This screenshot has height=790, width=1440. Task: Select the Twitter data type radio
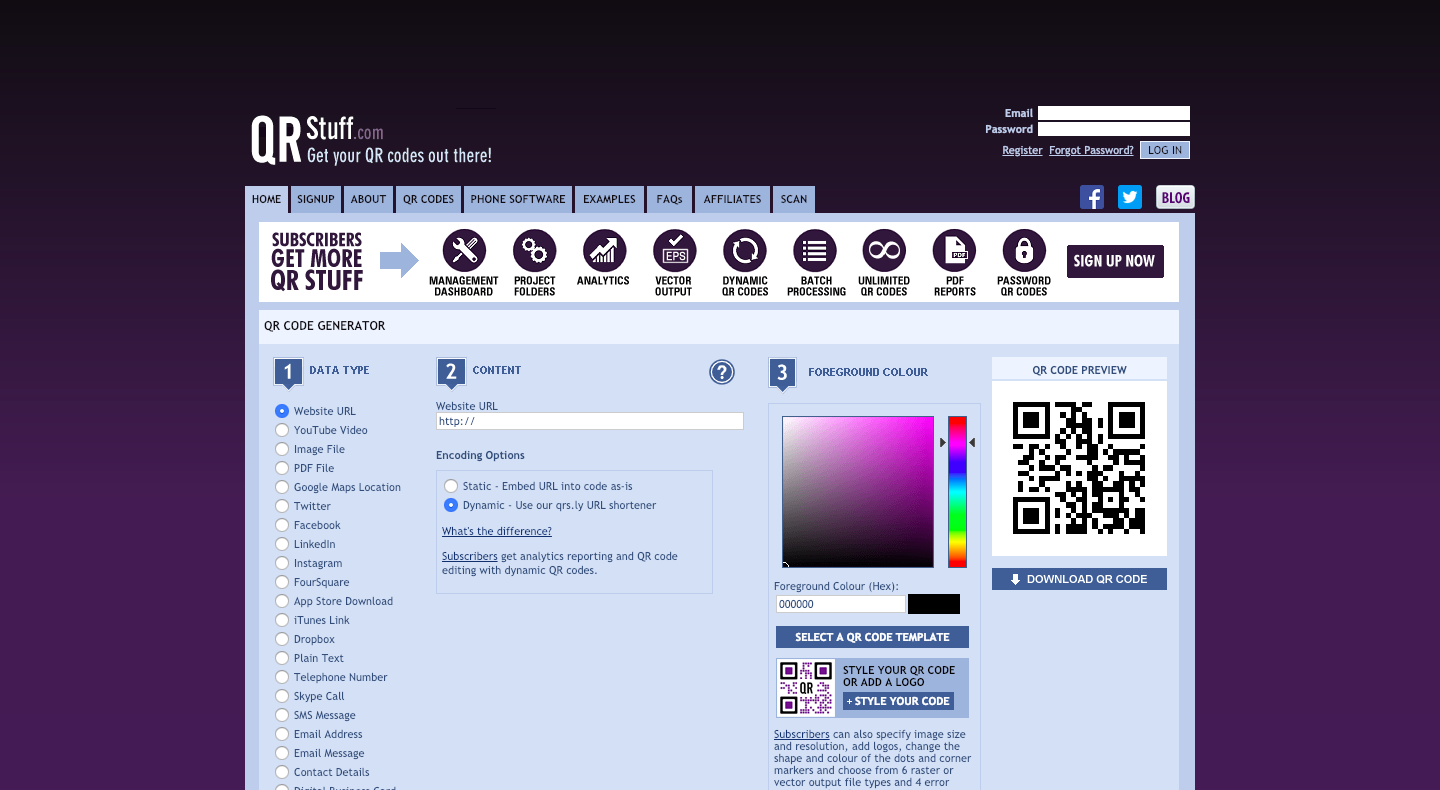(282, 506)
